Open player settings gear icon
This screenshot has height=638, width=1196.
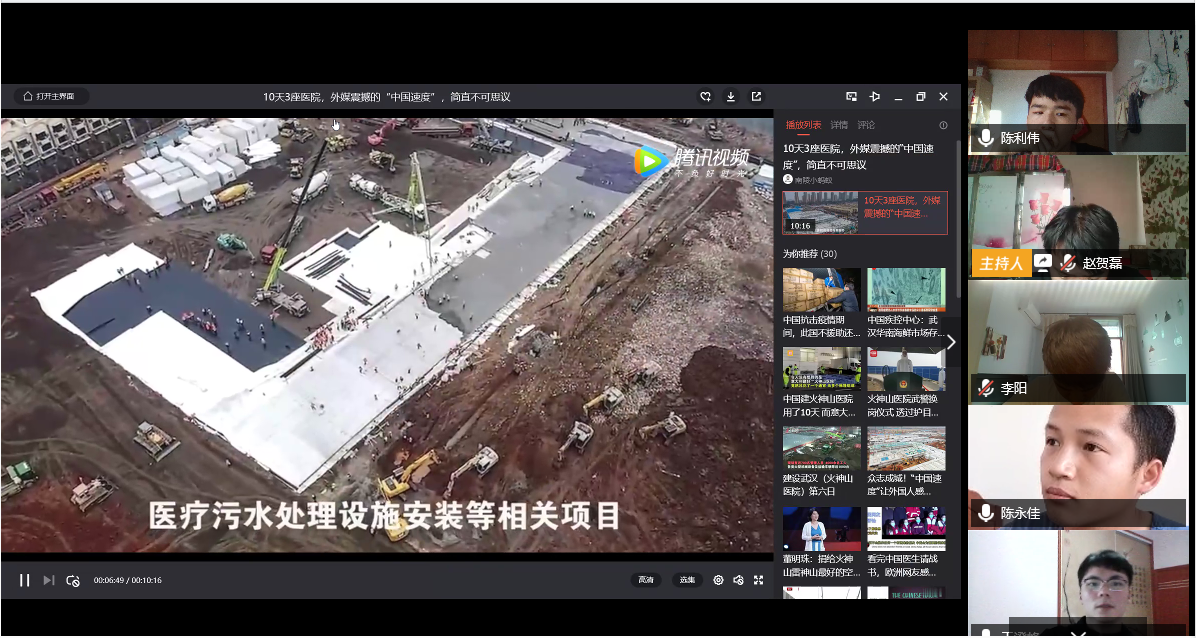tap(718, 580)
